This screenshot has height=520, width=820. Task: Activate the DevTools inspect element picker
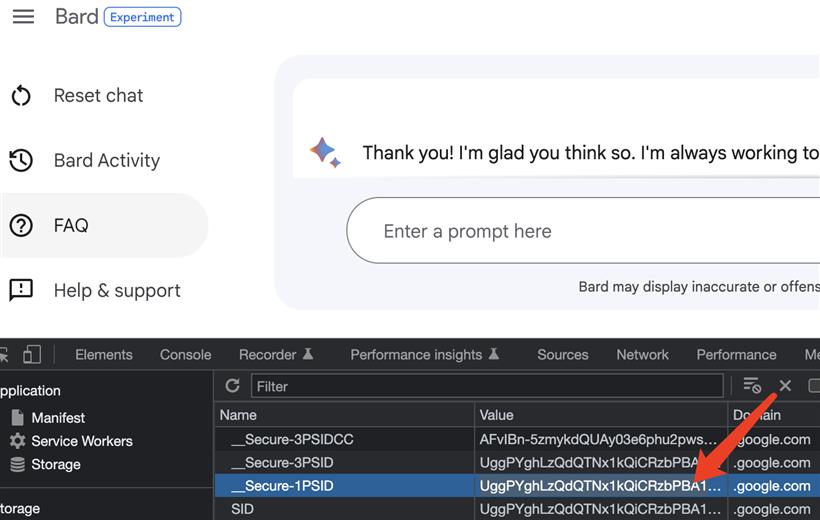4,355
